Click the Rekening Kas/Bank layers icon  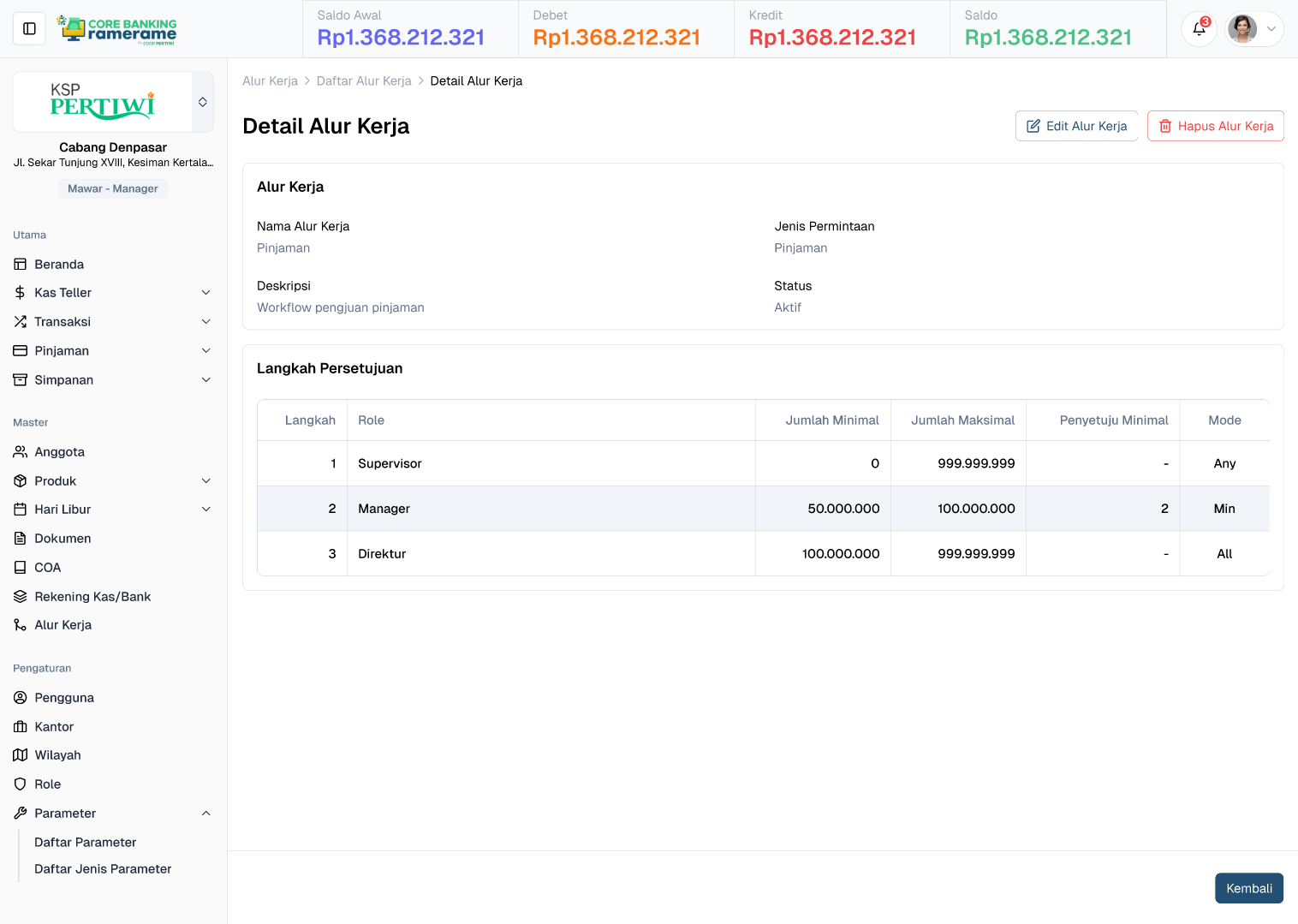point(21,597)
